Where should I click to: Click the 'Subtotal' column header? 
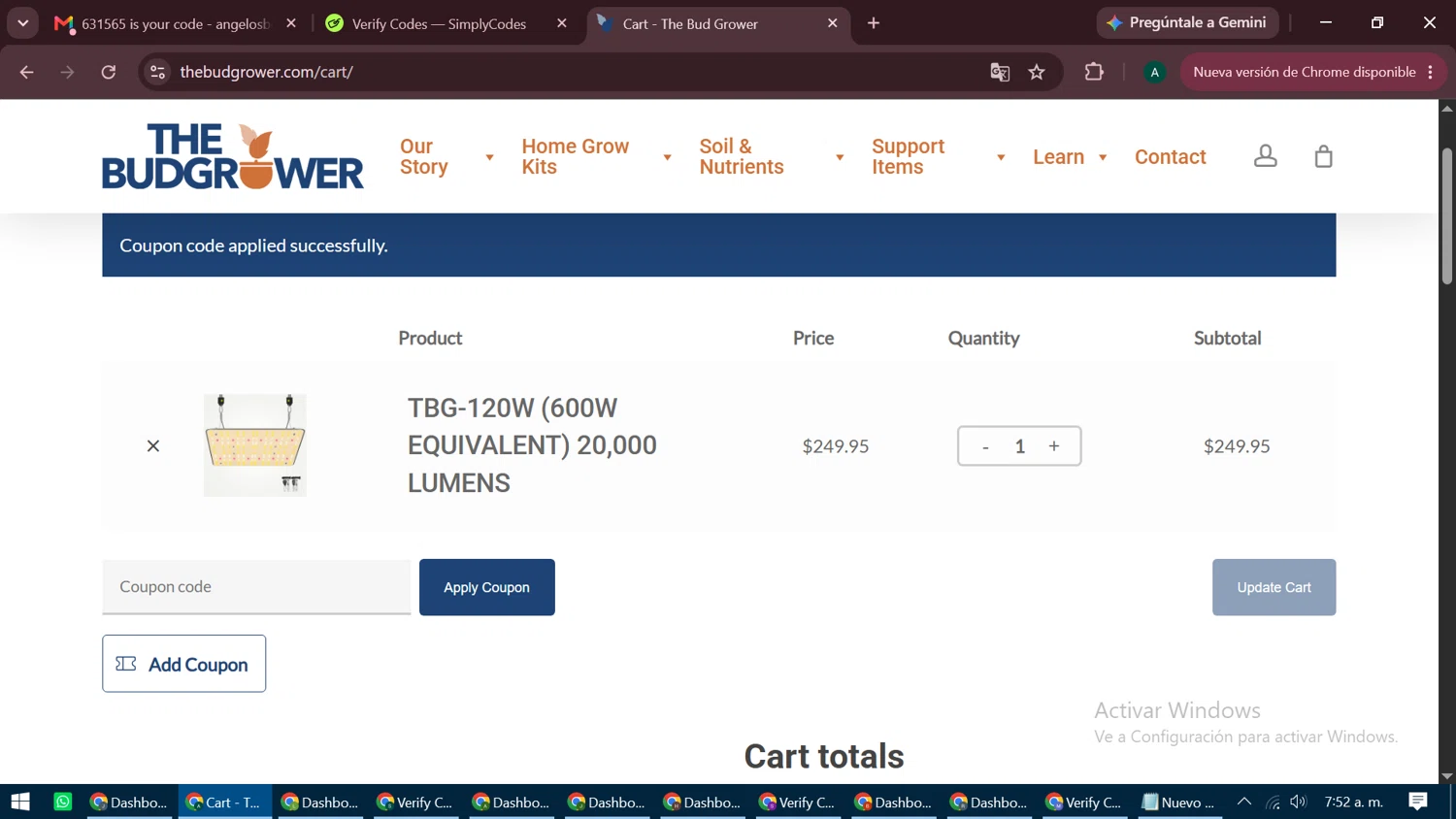click(x=1228, y=338)
